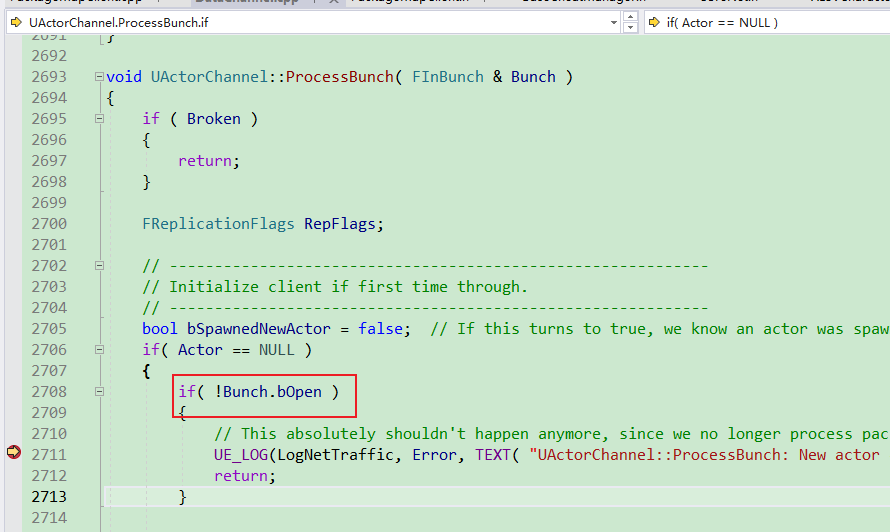The width and height of the screenshot is (890, 532).
Task: Click the ProcessBunch function name
Action: pos(339,77)
